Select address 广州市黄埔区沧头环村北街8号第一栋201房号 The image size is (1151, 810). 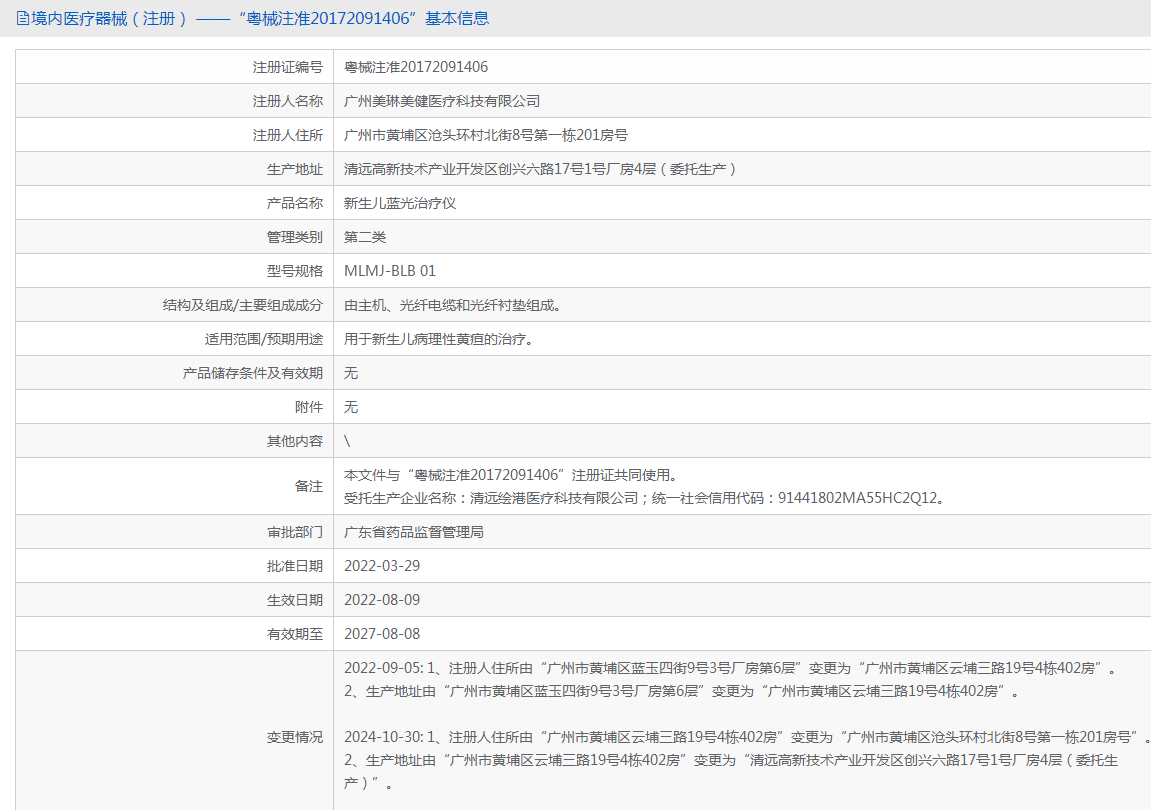pyautogui.click(x=486, y=135)
